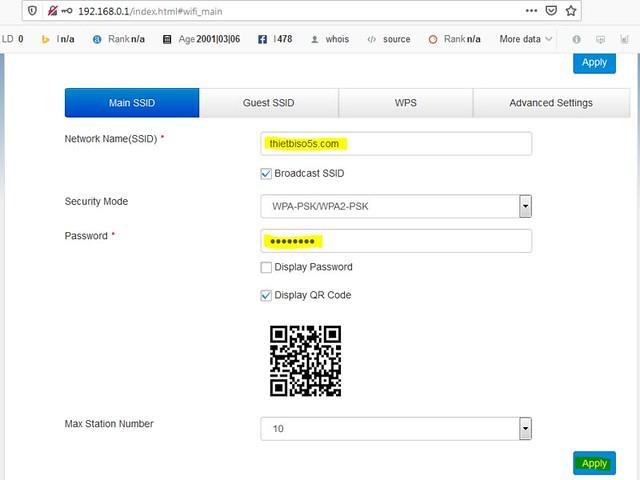Click the shield tracking protection icon

point(32,11)
